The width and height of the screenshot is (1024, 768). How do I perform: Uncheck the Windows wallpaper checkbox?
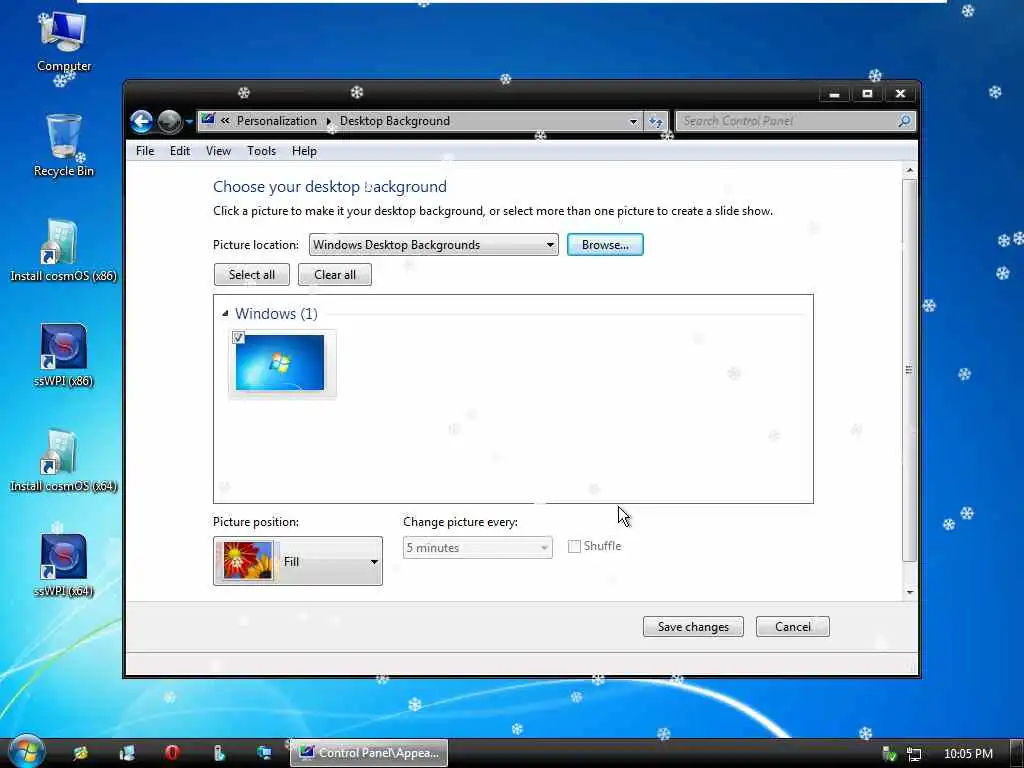click(x=238, y=338)
